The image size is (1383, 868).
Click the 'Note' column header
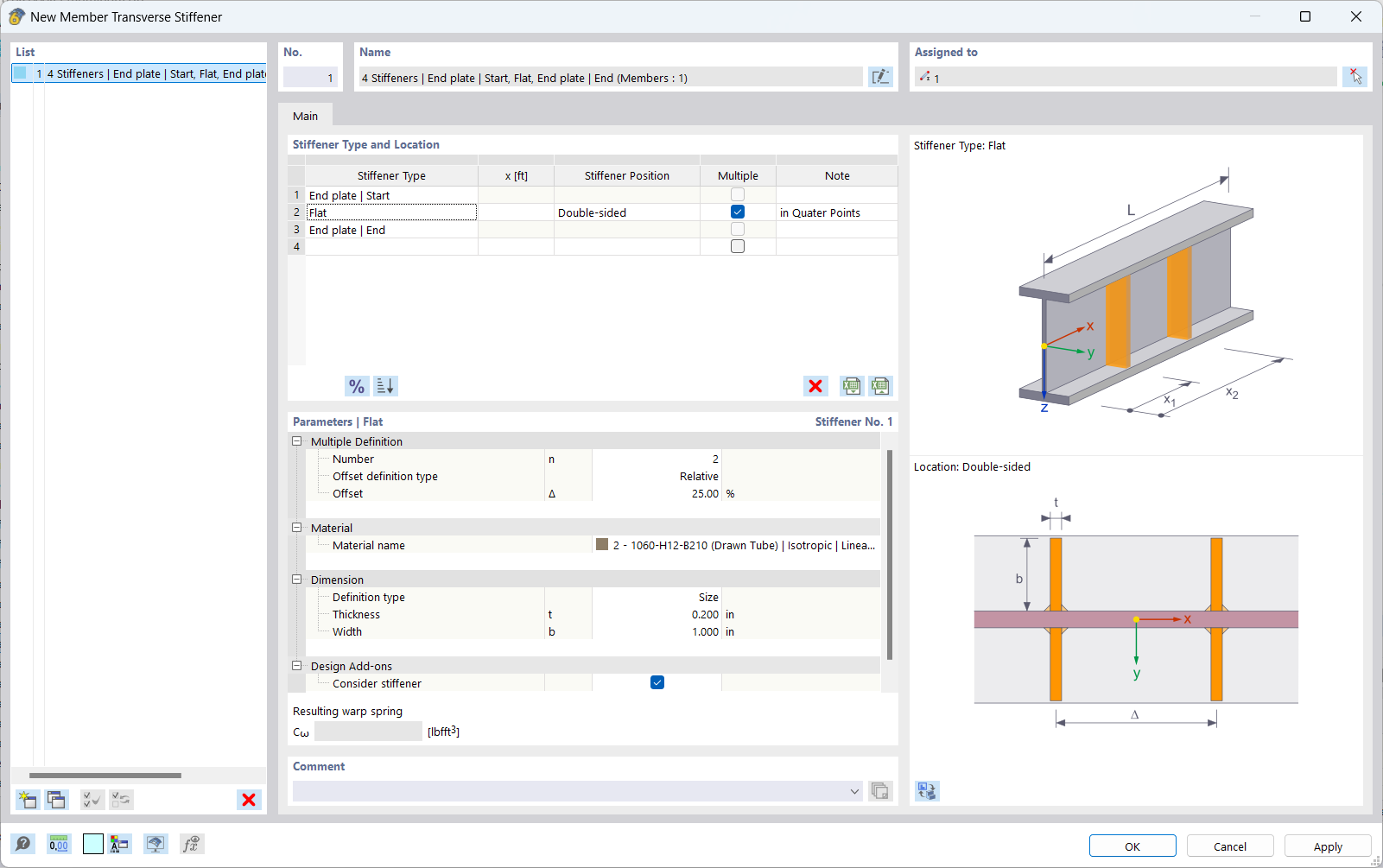point(837,175)
